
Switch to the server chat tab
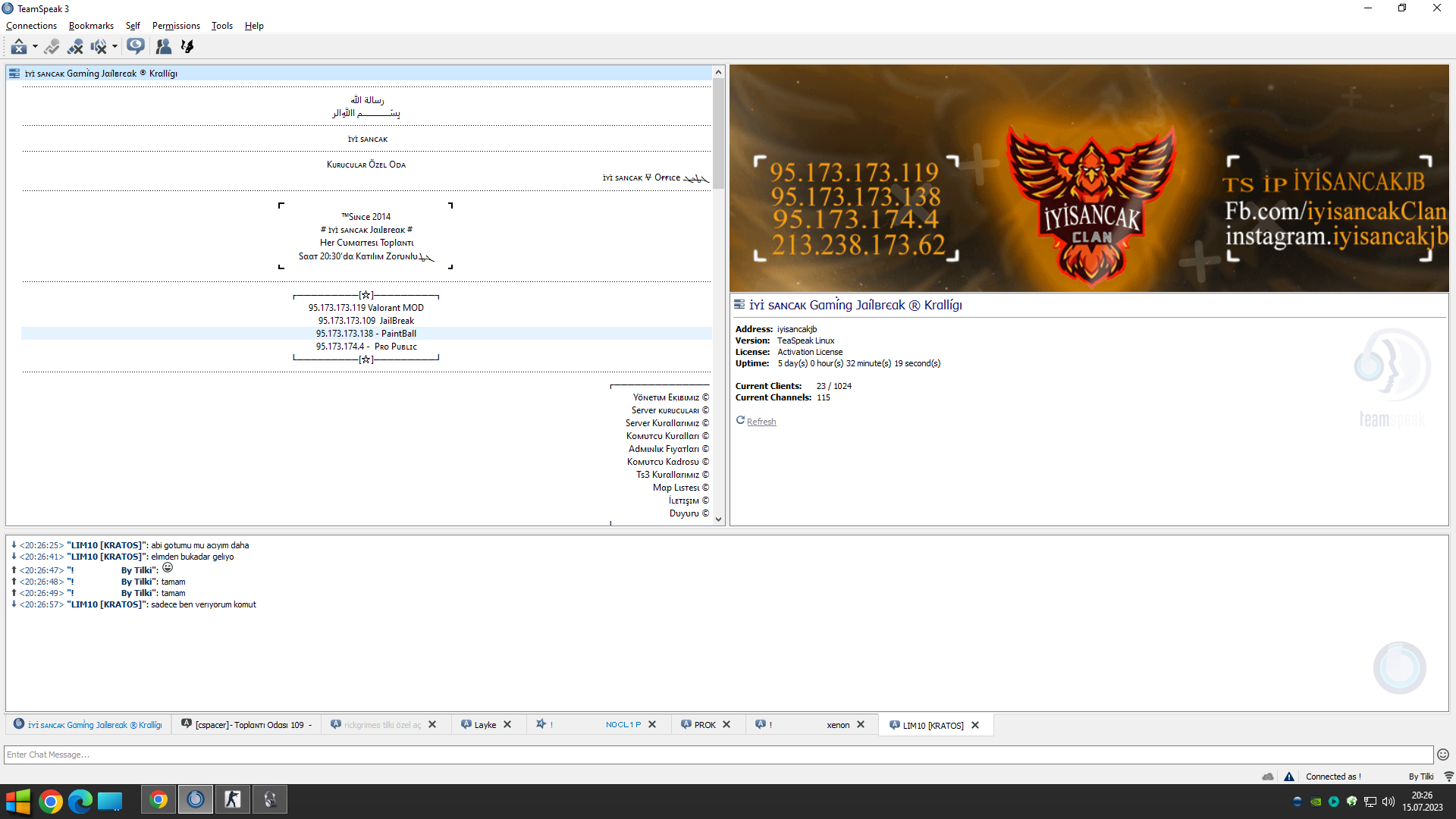[x=88, y=725]
